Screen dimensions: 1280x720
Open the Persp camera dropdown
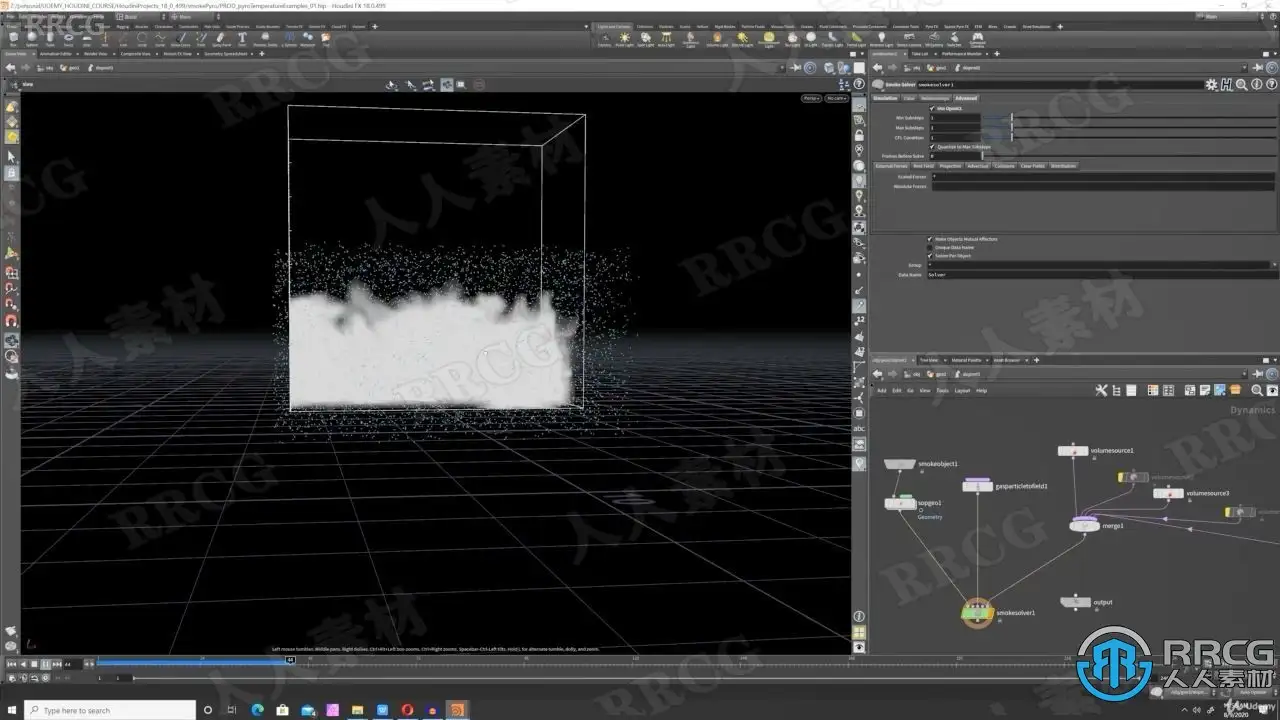[811, 98]
